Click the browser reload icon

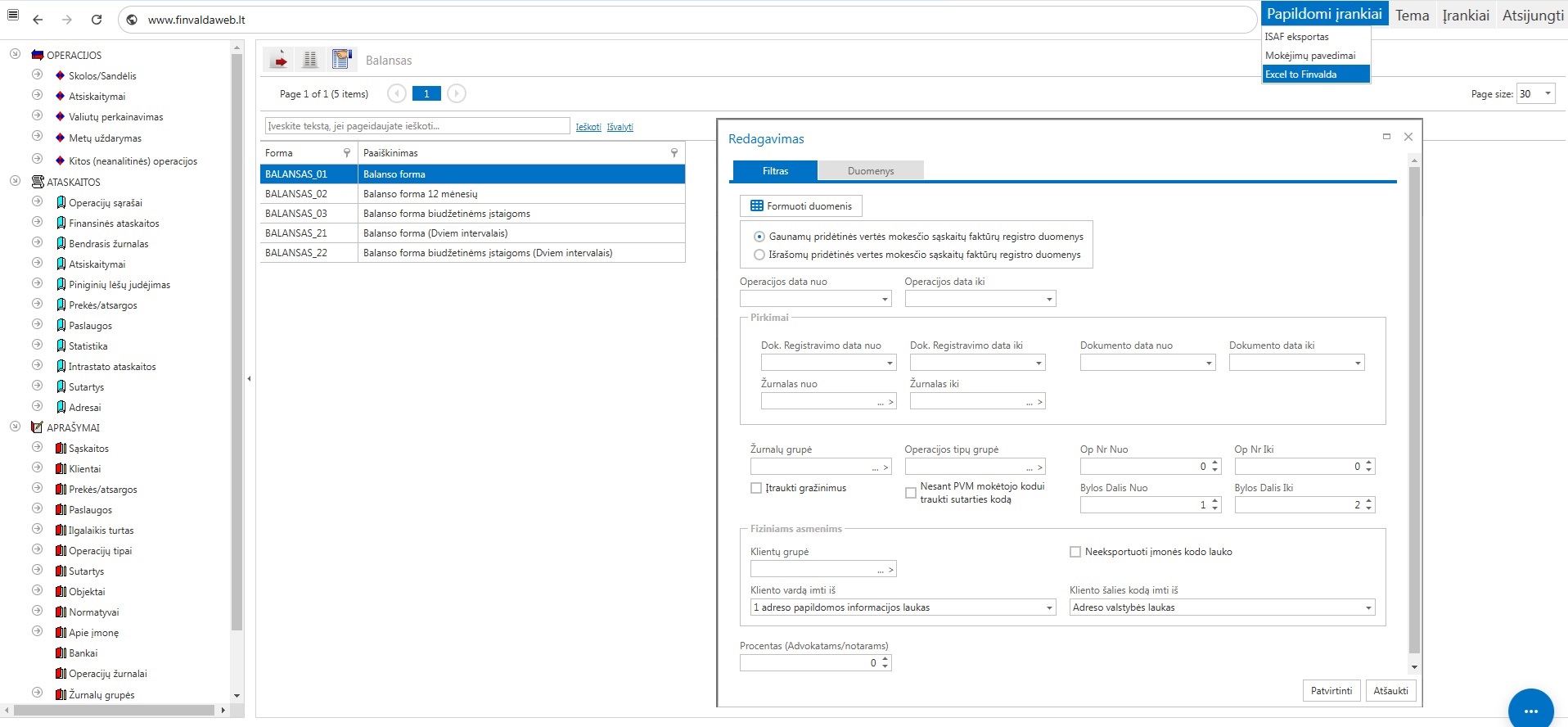97,20
